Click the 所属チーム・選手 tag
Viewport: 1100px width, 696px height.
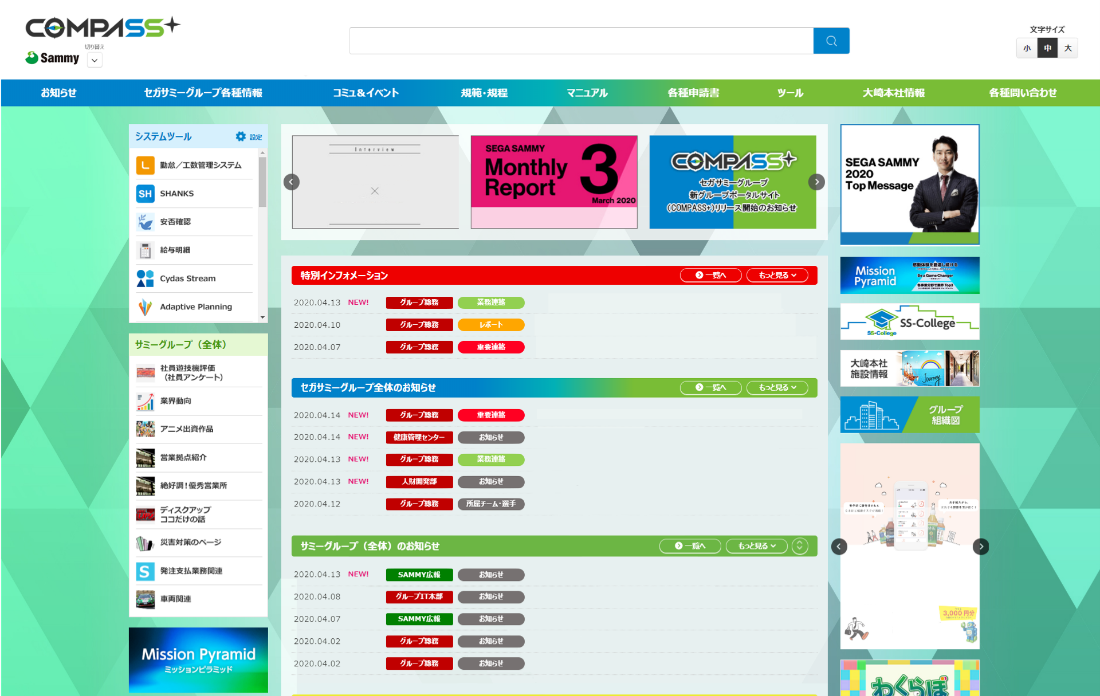(491, 504)
